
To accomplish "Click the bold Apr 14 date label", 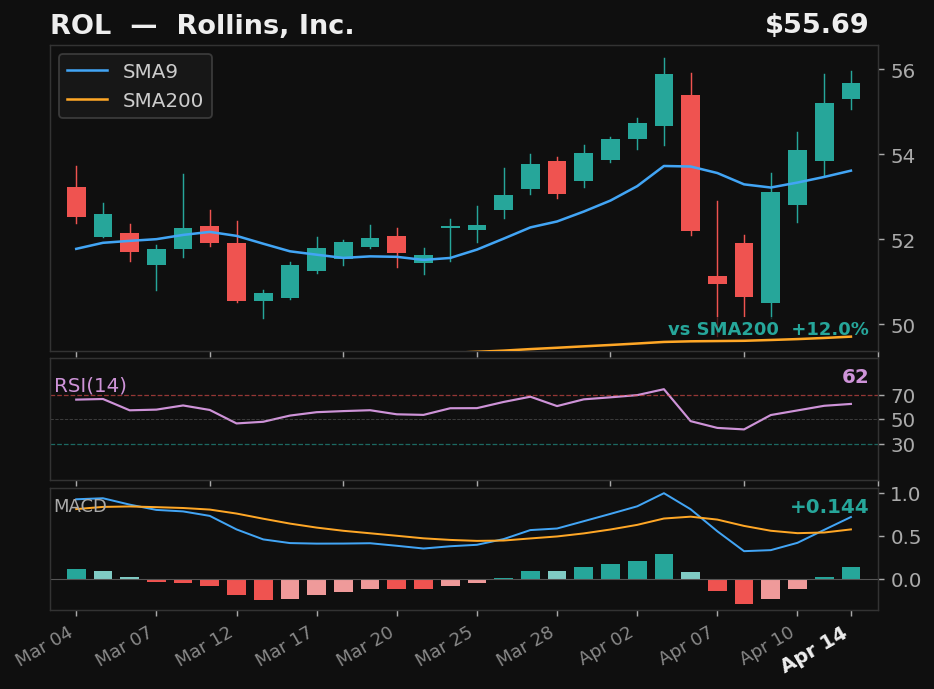I will [x=814, y=649].
